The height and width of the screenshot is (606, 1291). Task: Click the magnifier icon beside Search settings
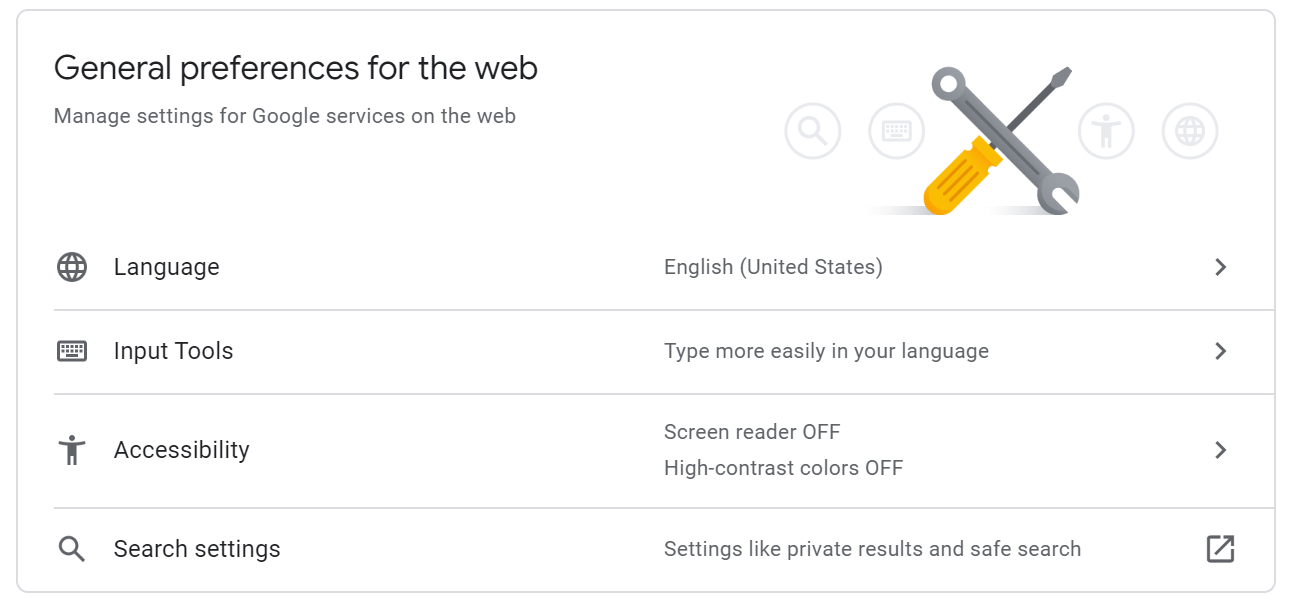[72, 549]
